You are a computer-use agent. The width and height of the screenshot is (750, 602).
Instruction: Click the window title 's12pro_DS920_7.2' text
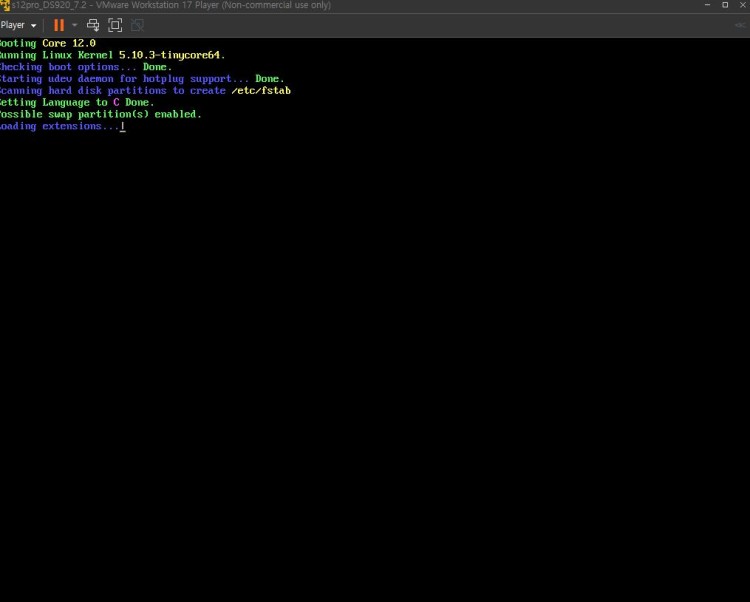(x=50, y=5)
